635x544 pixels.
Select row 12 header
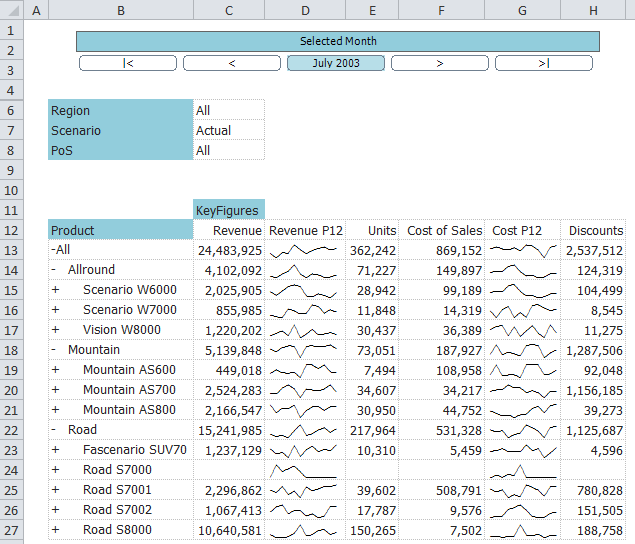(11, 230)
